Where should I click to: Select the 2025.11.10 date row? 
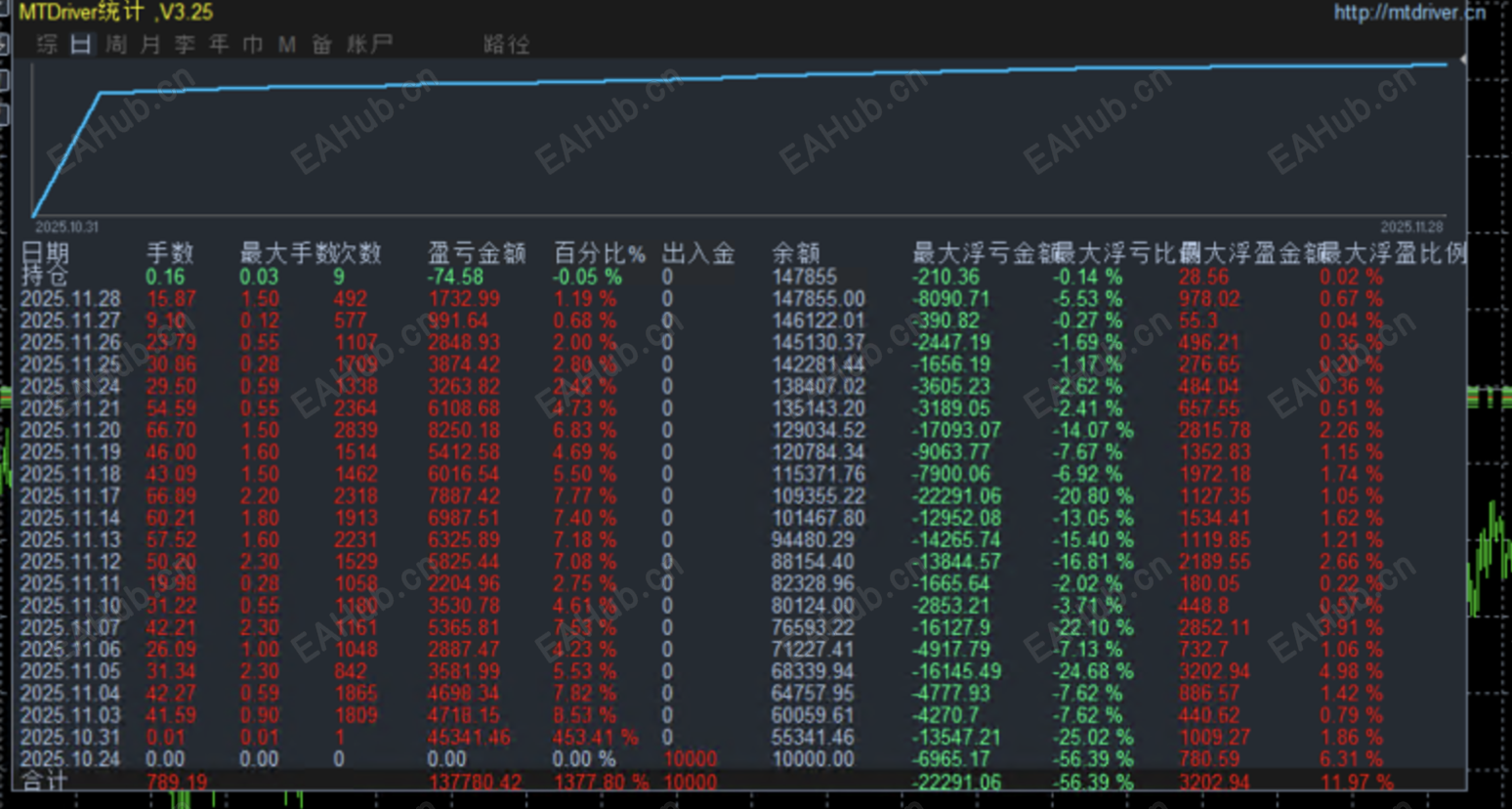click(x=70, y=606)
